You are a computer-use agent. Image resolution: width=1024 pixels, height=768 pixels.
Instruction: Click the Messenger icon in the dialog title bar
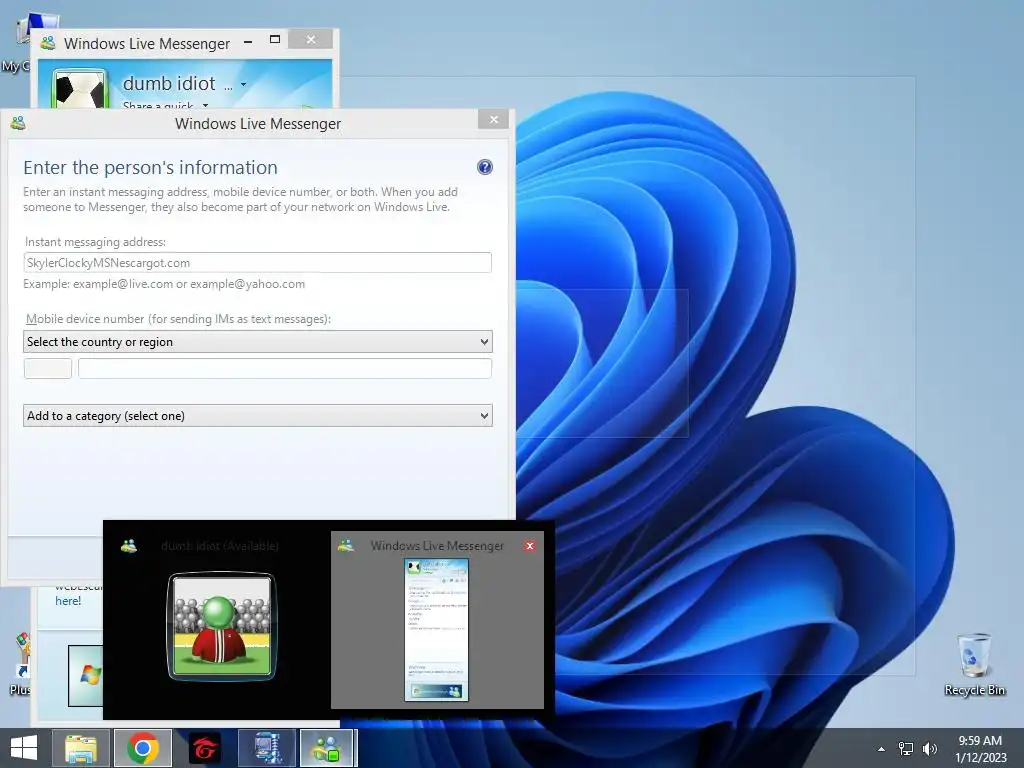click(x=18, y=123)
